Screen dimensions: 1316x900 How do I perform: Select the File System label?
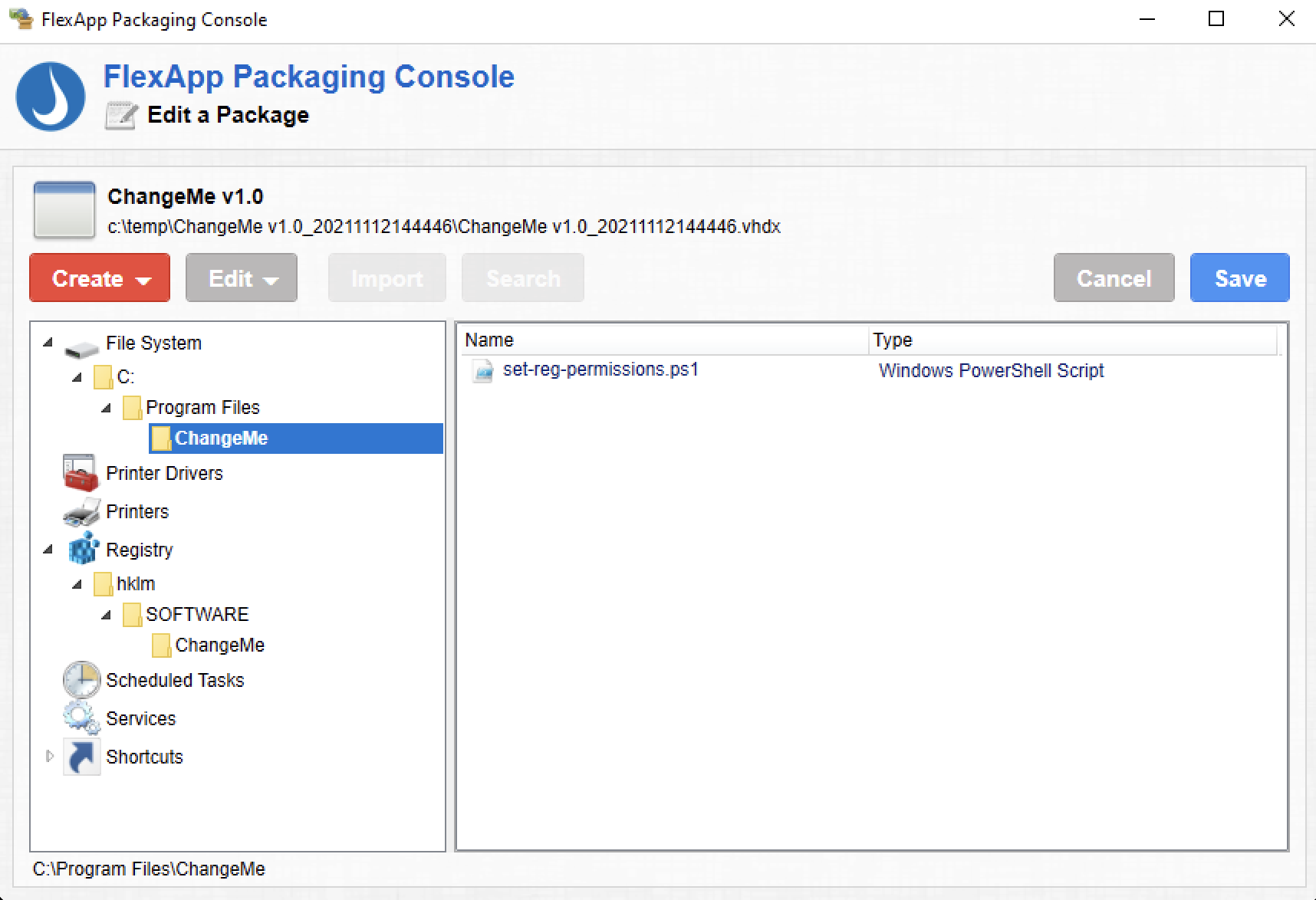[x=153, y=343]
